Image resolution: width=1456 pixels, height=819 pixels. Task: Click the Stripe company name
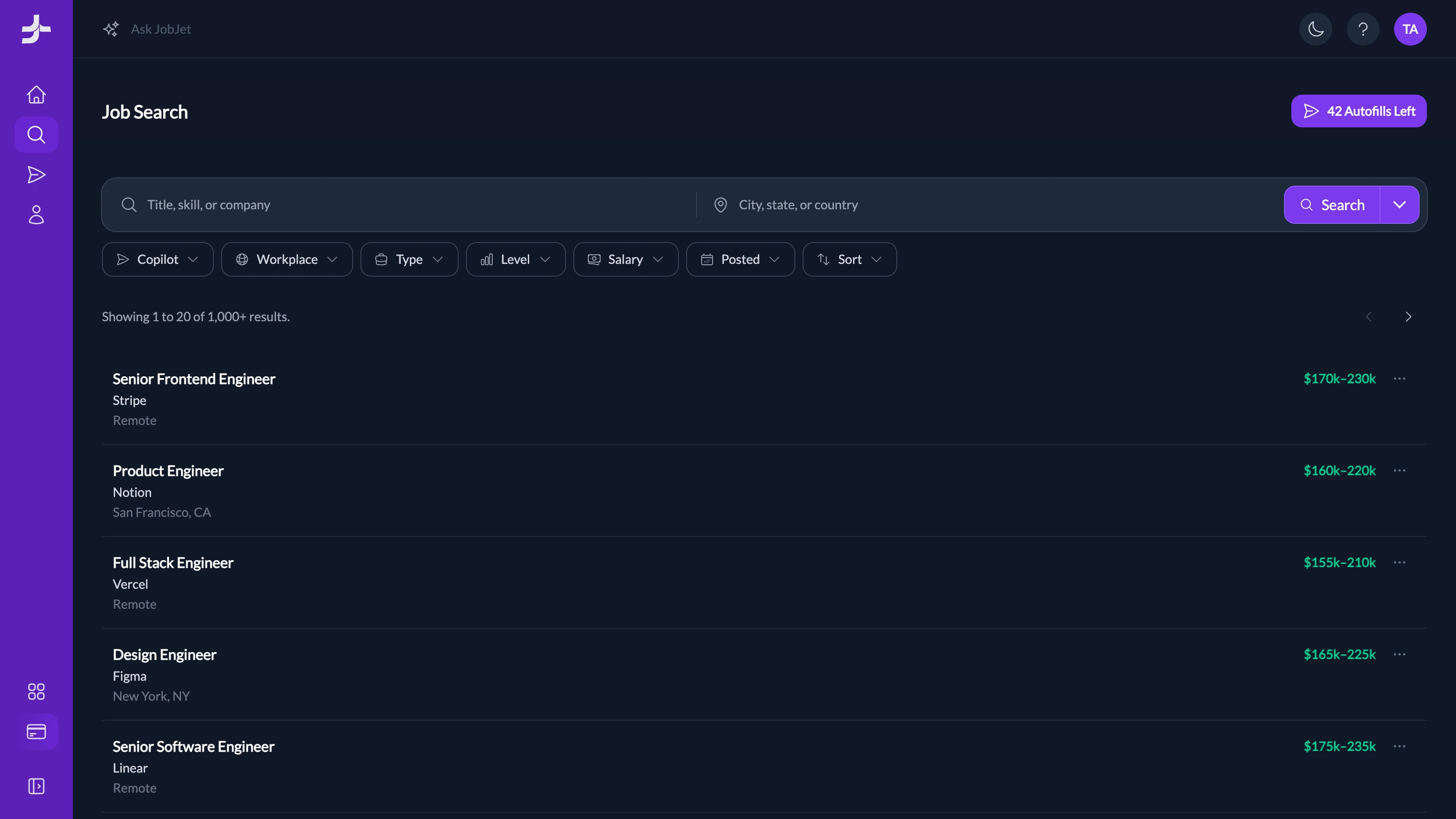point(129,400)
